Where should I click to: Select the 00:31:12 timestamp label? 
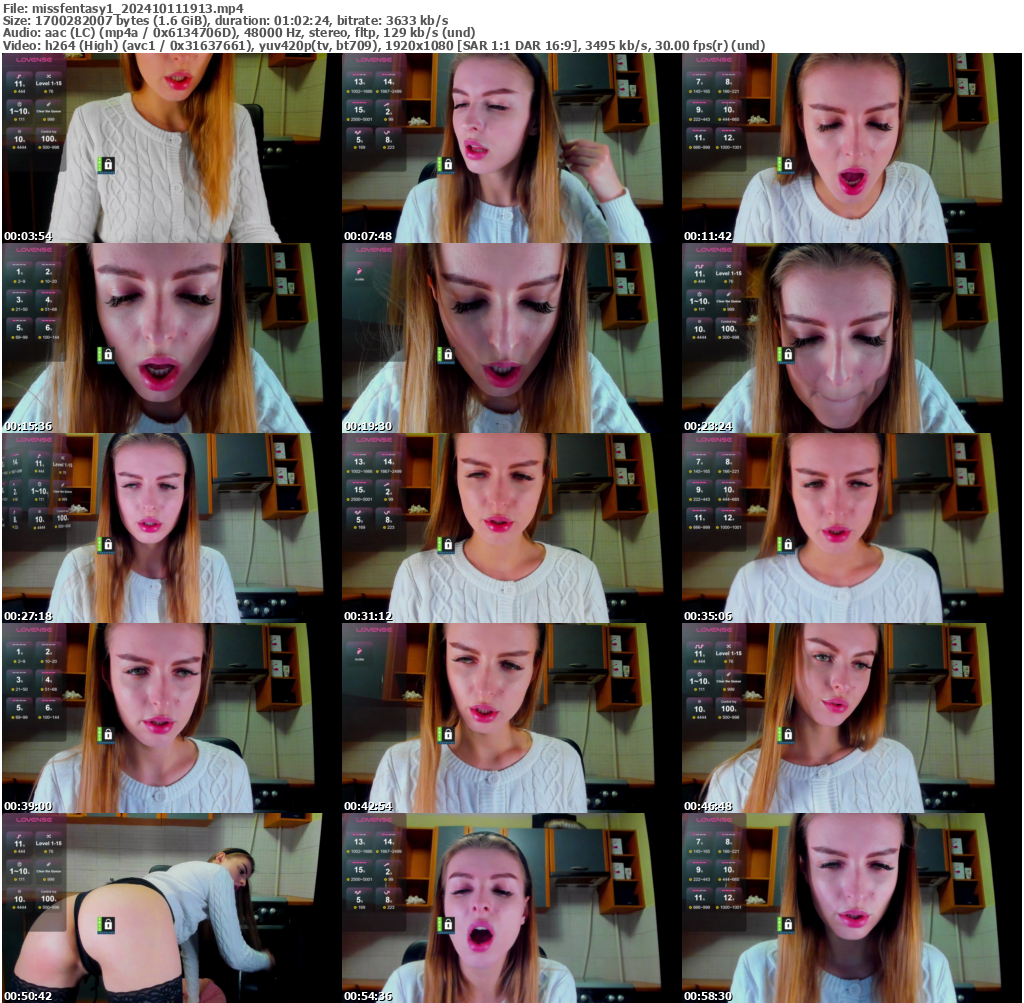pos(368,616)
